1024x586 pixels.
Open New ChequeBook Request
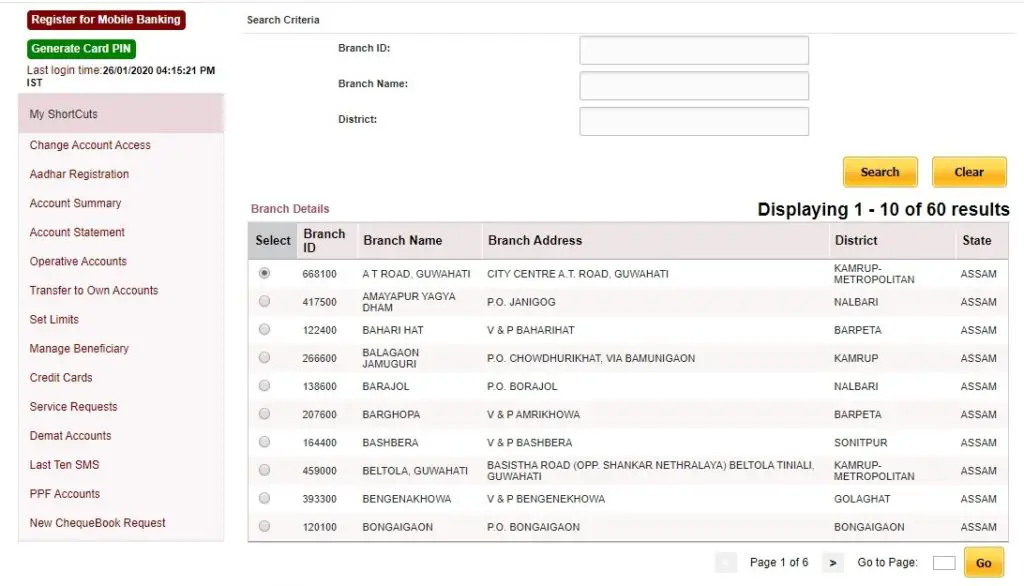(97, 523)
